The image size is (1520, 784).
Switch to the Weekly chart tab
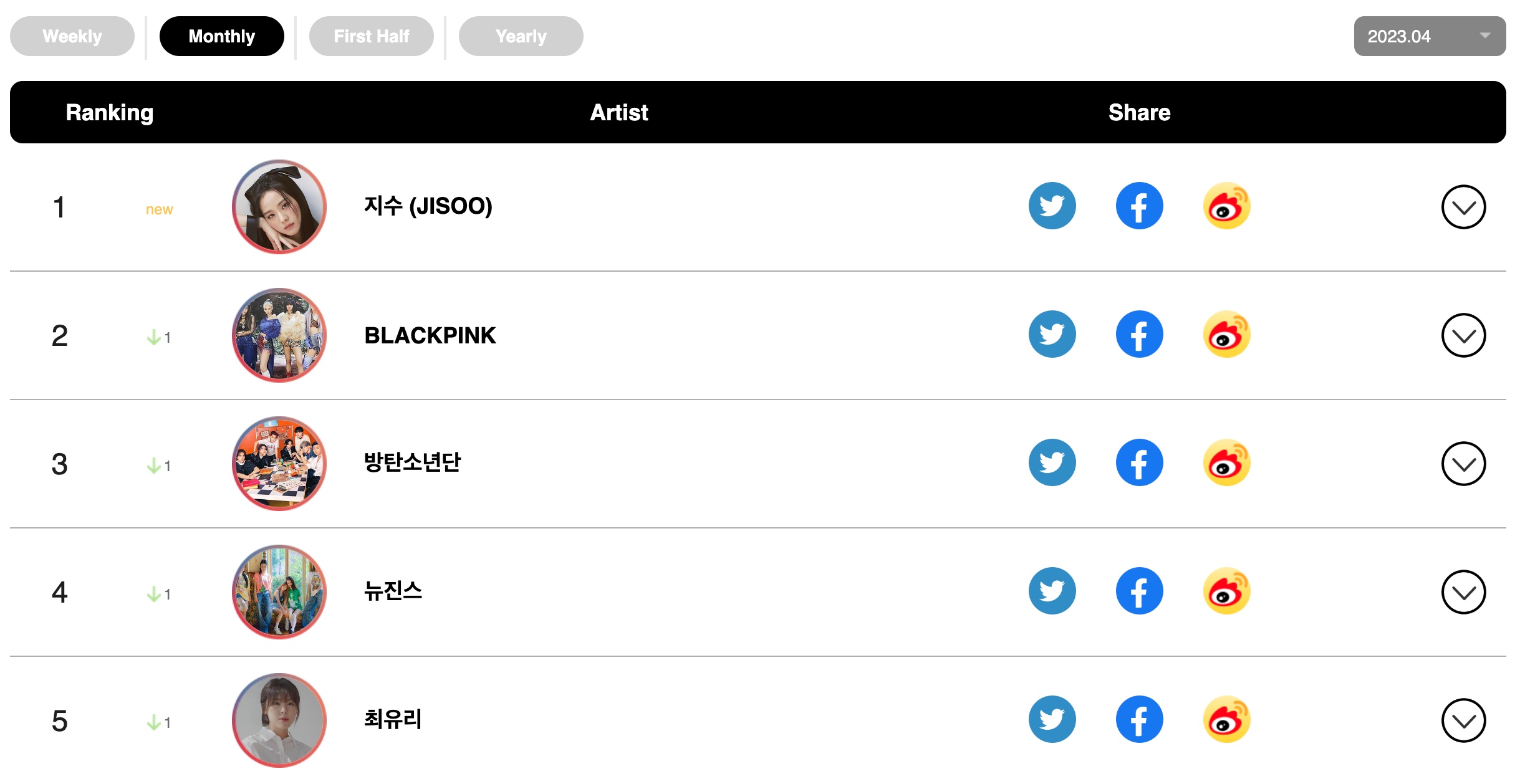click(72, 36)
